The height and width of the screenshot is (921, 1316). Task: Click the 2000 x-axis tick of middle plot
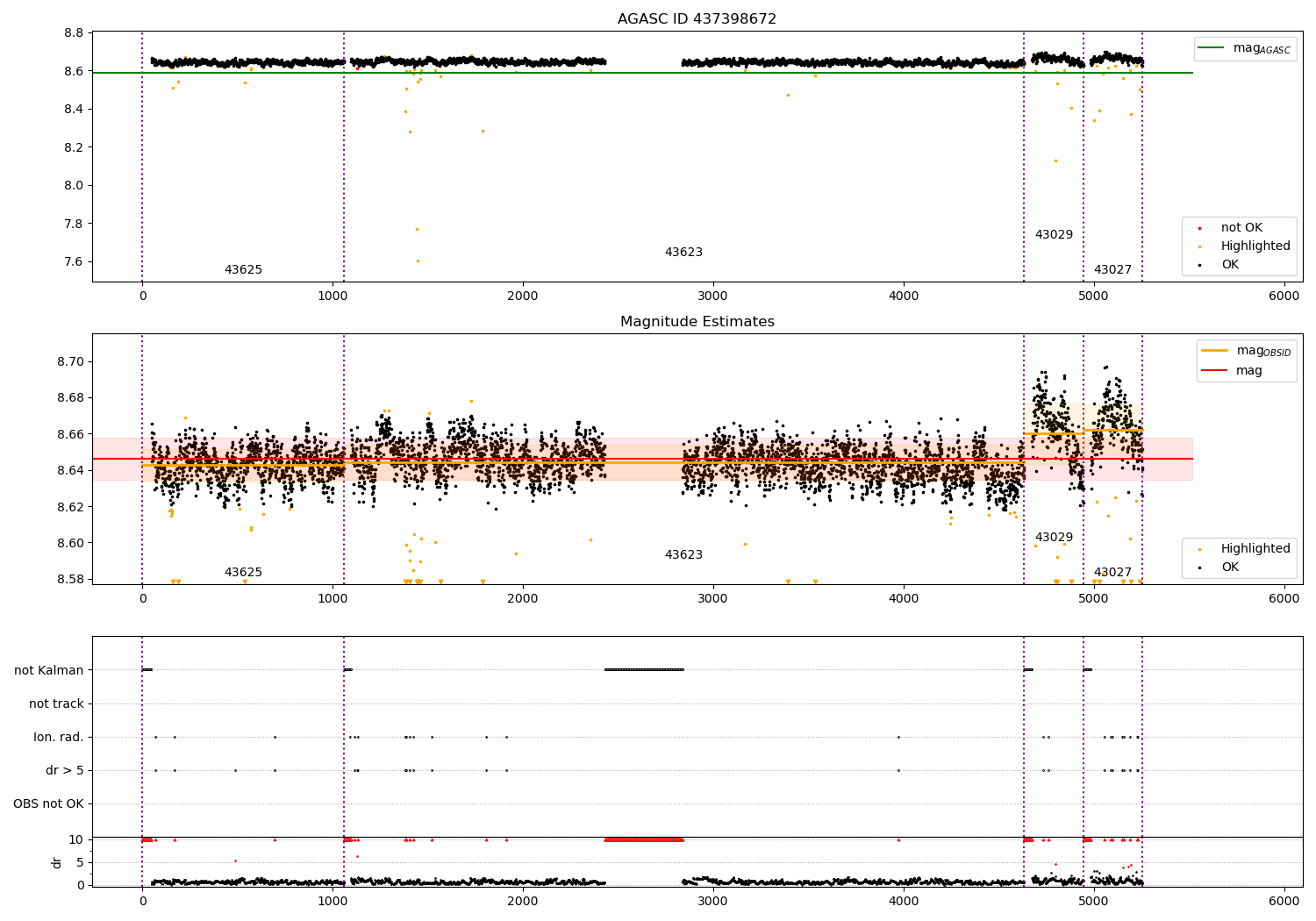click(522, 599)
